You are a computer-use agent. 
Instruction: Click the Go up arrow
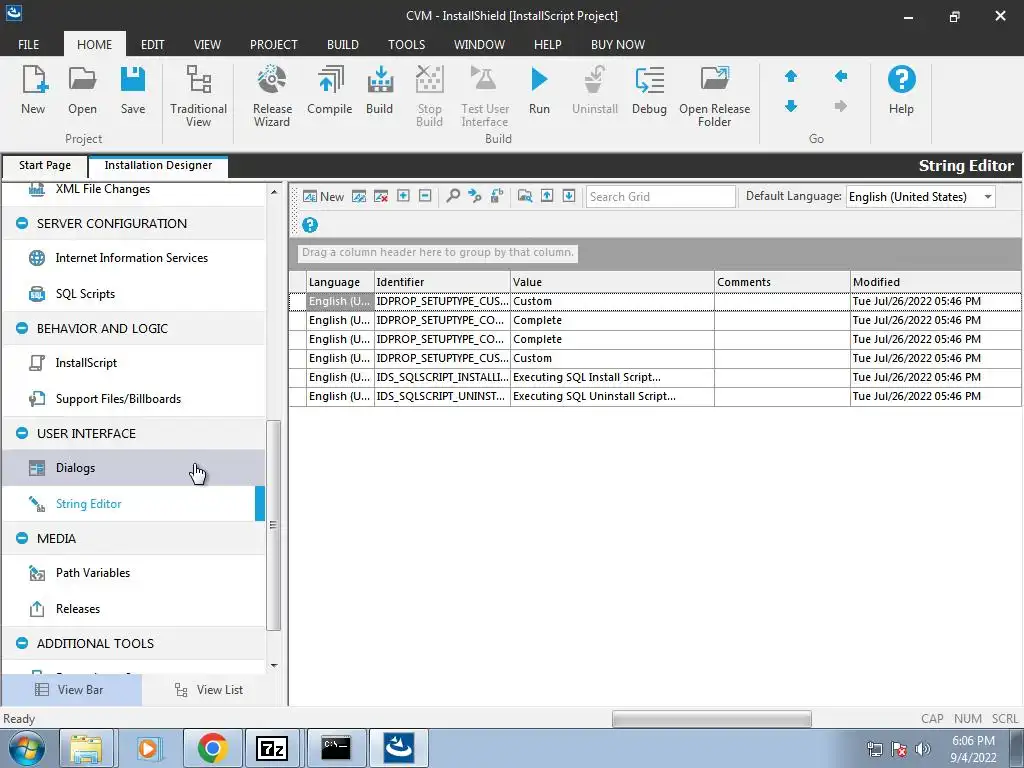click(791, 76)
